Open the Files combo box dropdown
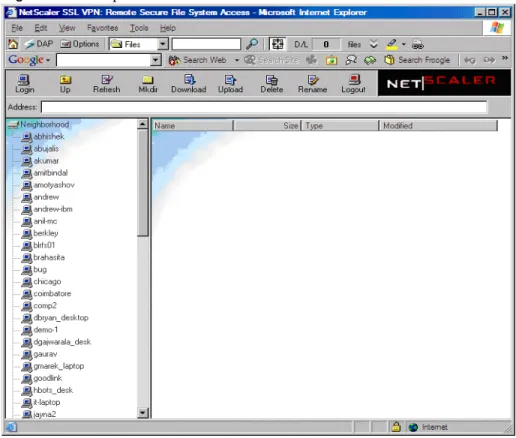Viewport: 516px width, 438px height. click(x=163, y=44)
